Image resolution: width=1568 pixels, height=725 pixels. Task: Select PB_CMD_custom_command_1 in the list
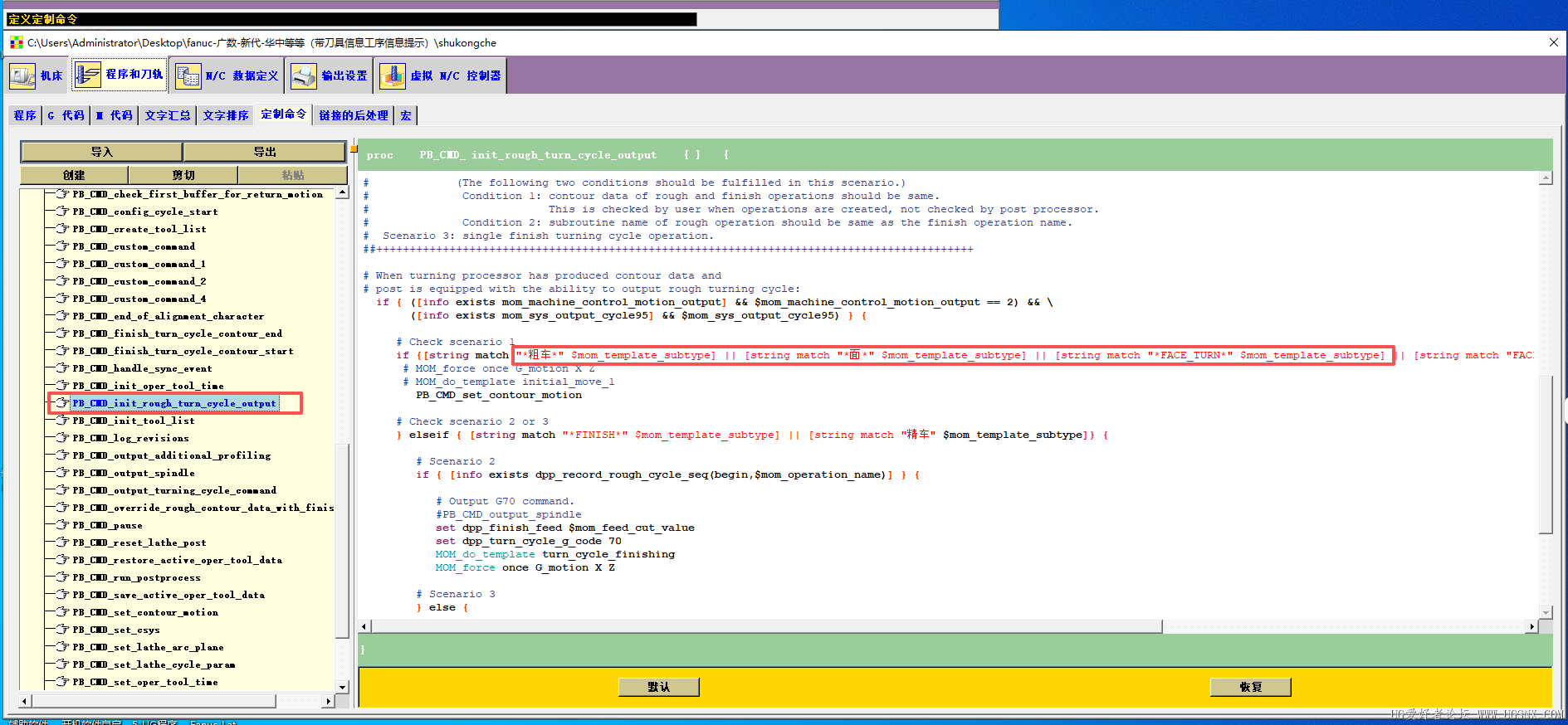coord(139,264)
